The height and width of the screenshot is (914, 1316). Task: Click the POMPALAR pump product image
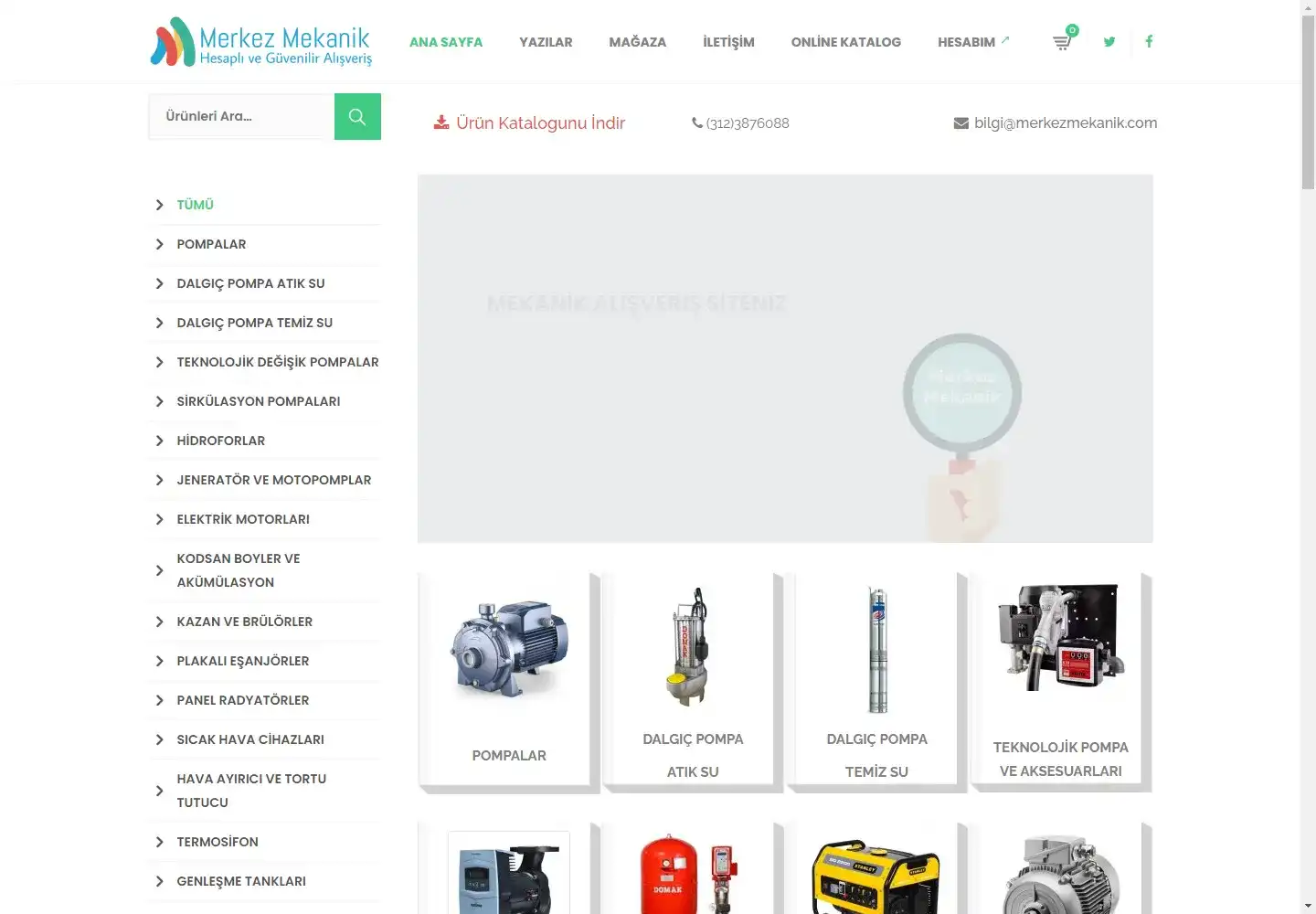click(x=509, y=649)
